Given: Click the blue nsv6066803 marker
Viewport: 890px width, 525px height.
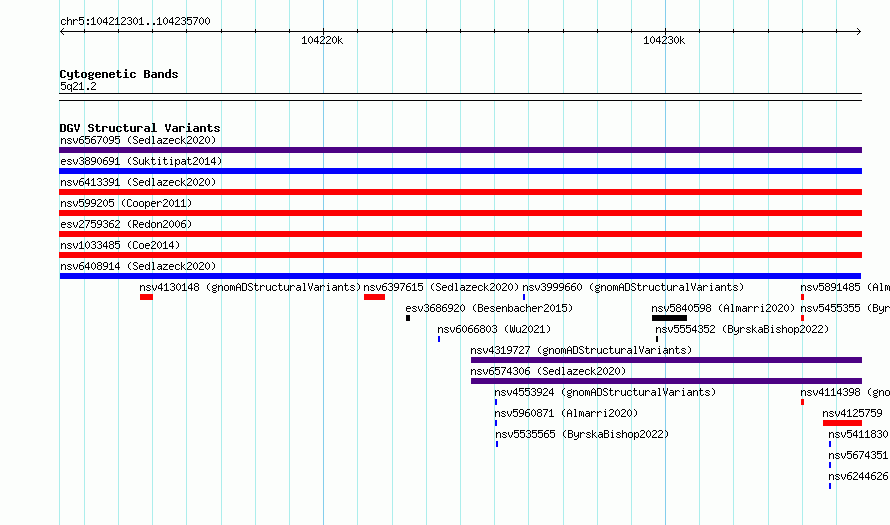Looking at the screenshot, I should pos(439,339).
